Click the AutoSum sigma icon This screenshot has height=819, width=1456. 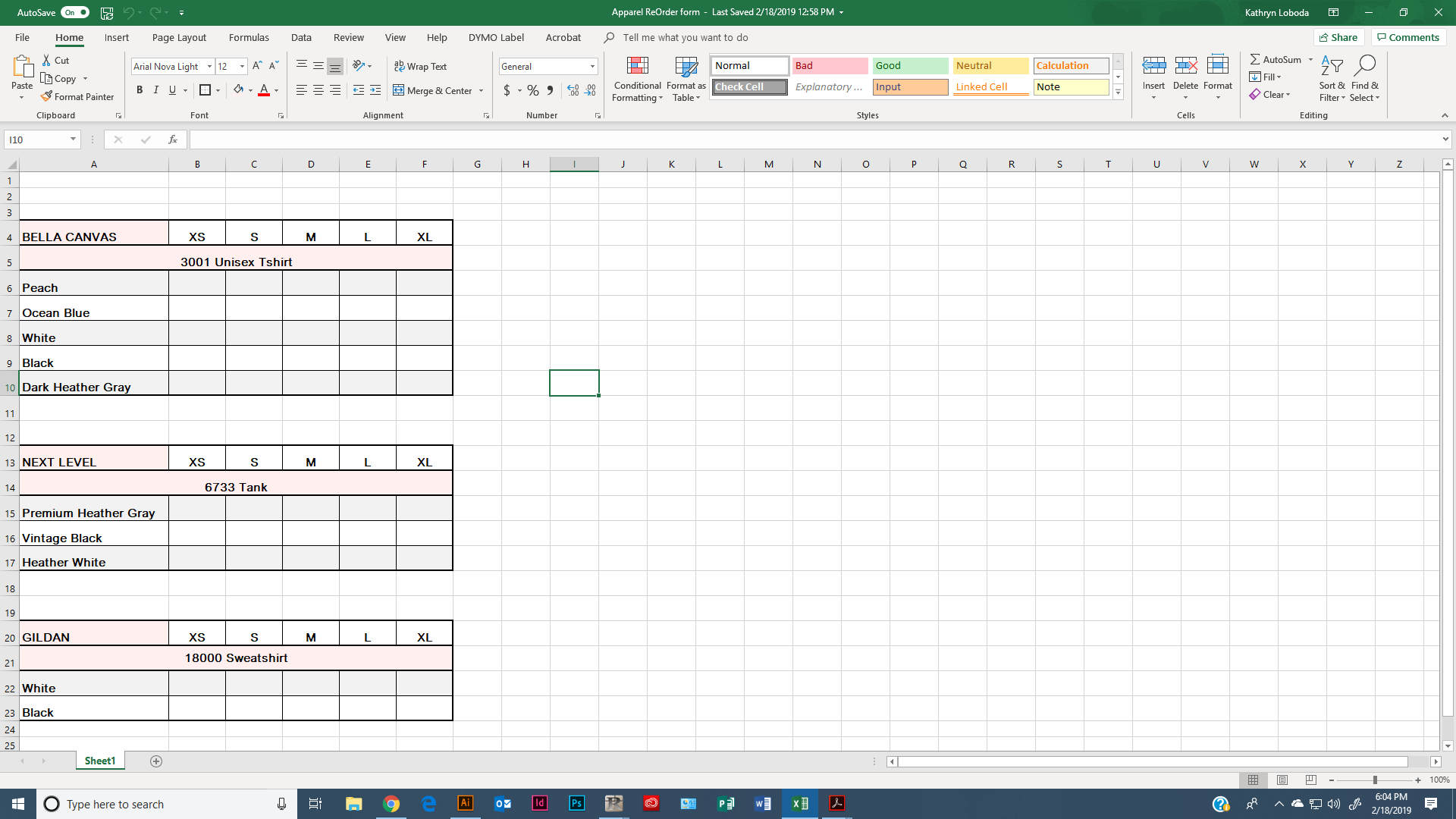1255,59
